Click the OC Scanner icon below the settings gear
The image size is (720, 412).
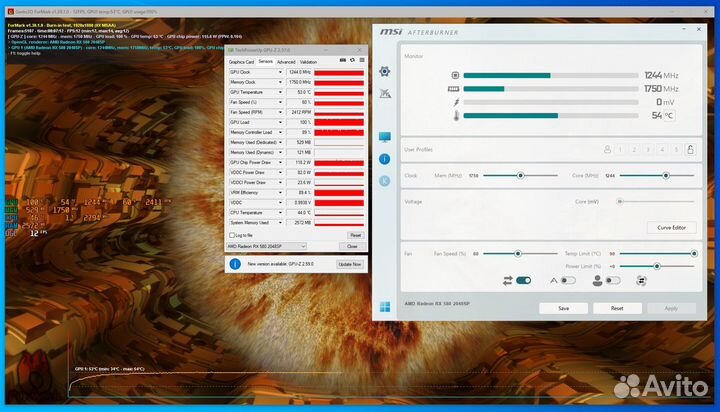385,94
